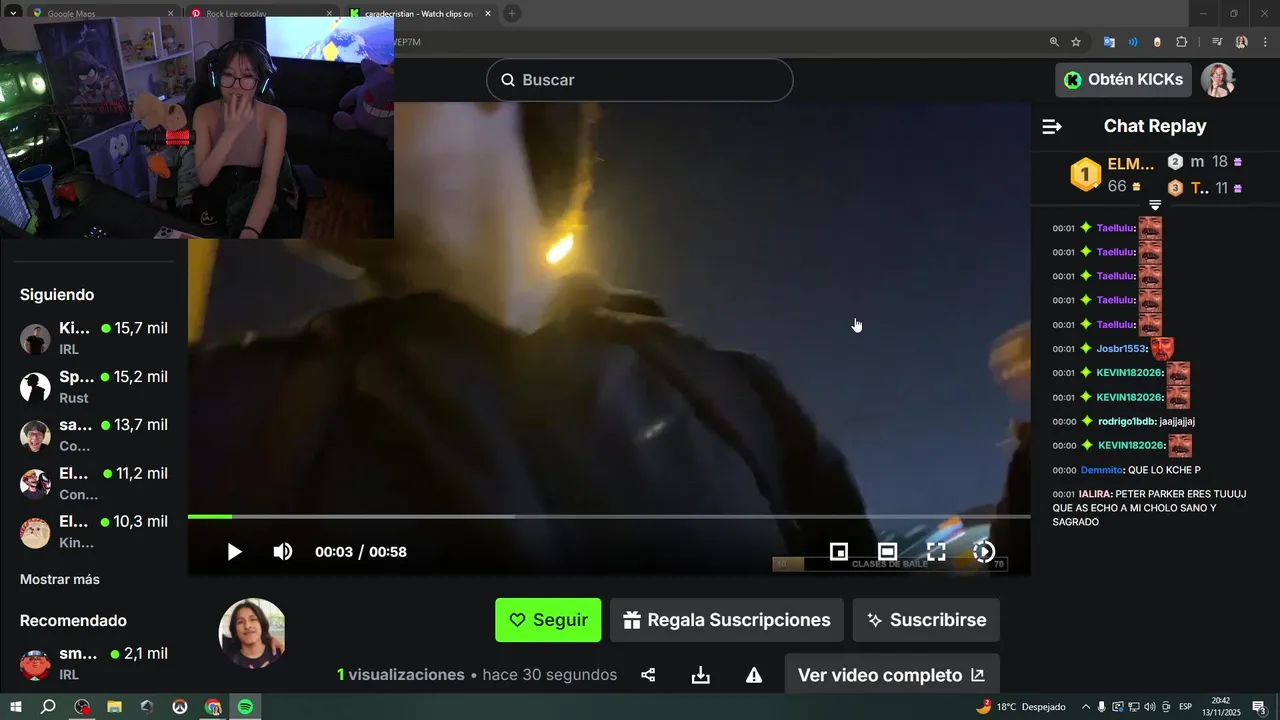The height and width of the screenshot is (720, 1280).
Task: Close the Google Maps tab
Action: [169, 14]
